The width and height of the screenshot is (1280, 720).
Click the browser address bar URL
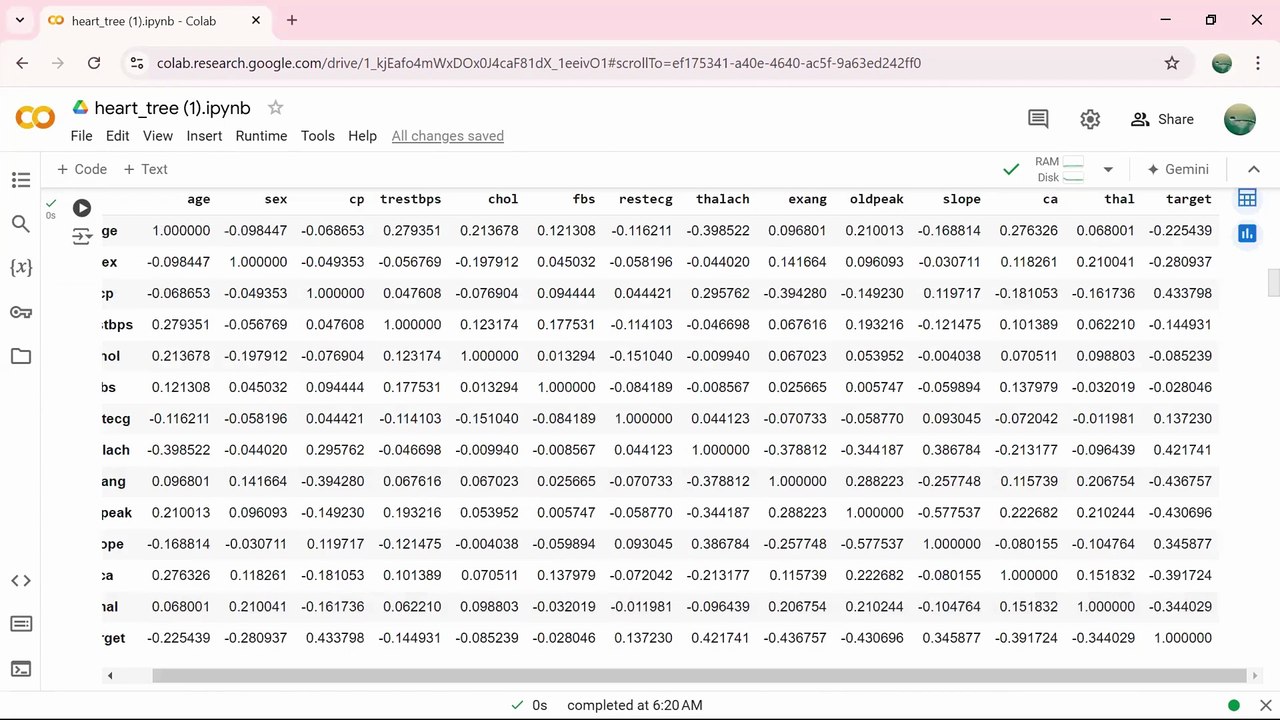pyautogui.click(x=539, y=63)
